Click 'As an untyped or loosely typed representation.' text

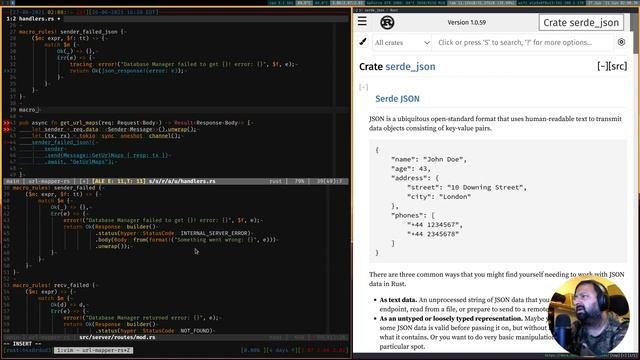coord(451,318)
